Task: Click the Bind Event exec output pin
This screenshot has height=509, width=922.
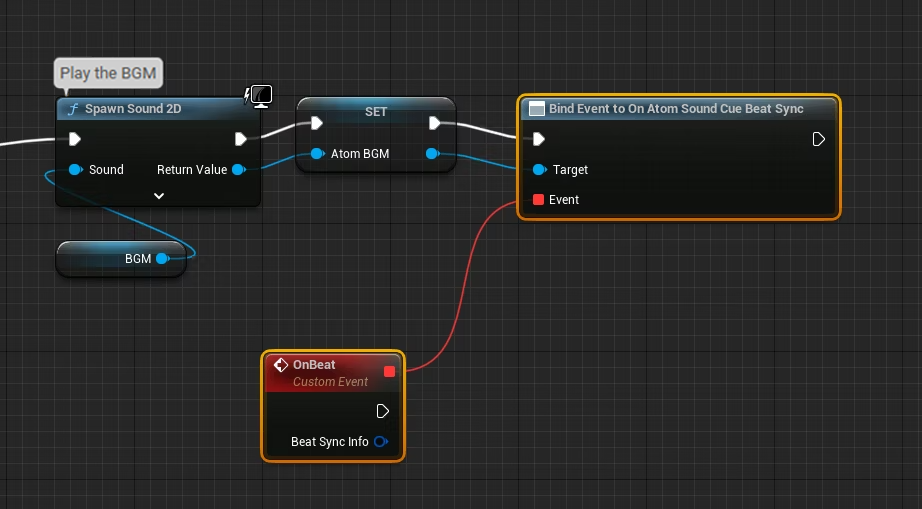Action: point(818,139)
